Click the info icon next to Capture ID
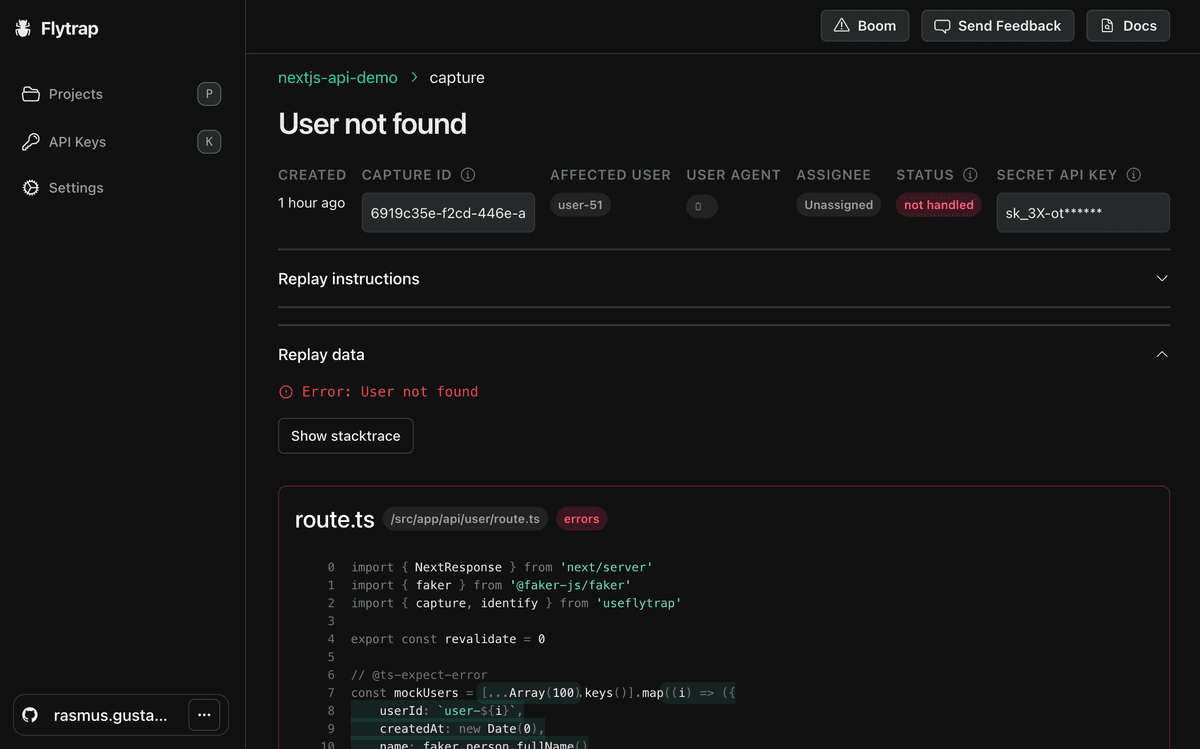This screenshot has height=749, width=1200. coord(467,175)
